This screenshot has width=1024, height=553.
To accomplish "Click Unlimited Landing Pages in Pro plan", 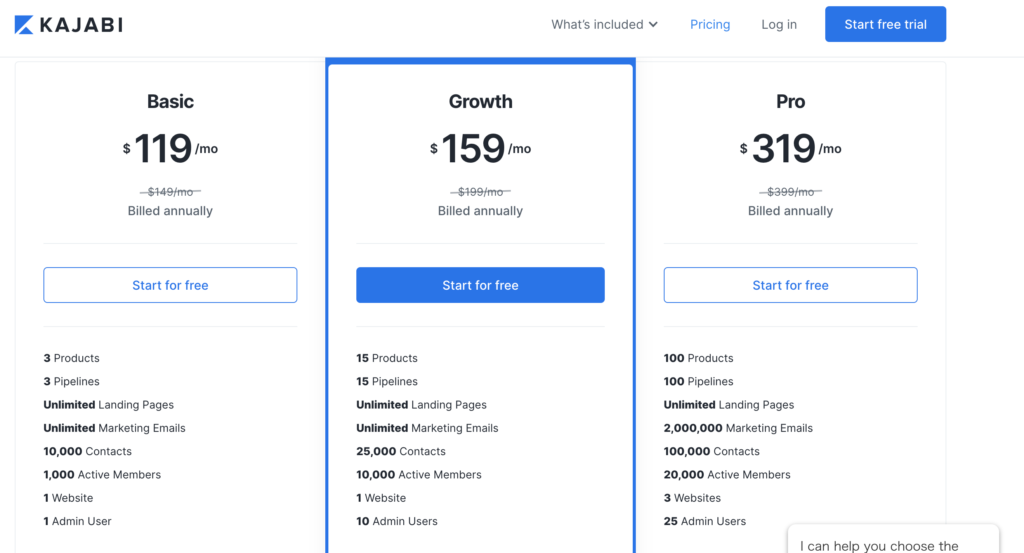I will [729, 405].
